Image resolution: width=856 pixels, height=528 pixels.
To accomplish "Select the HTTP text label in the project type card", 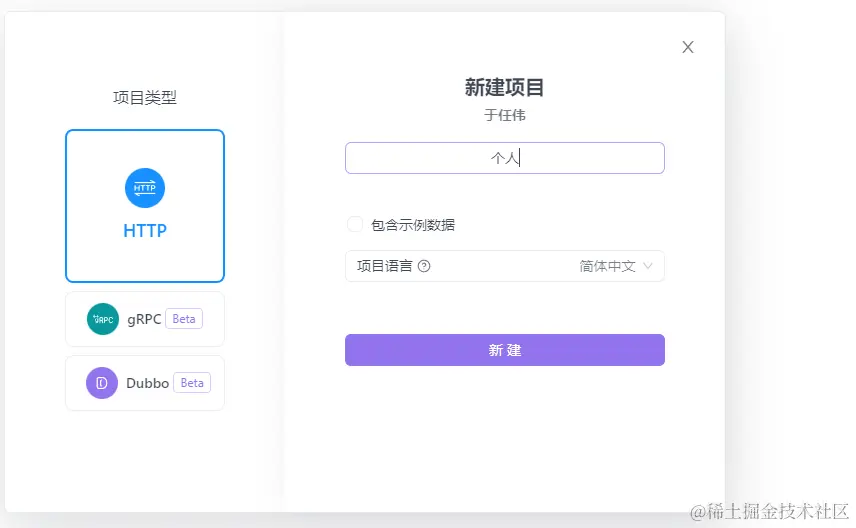I will 145,231.
